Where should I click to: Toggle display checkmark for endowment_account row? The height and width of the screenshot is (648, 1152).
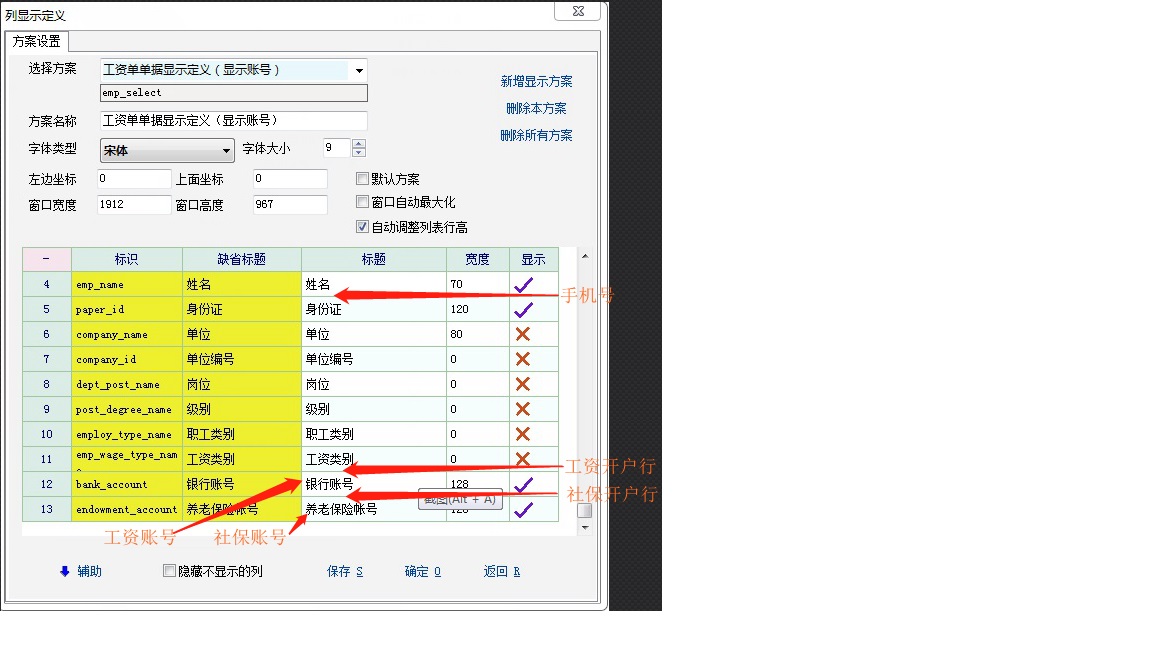click(x=523, y=510)
